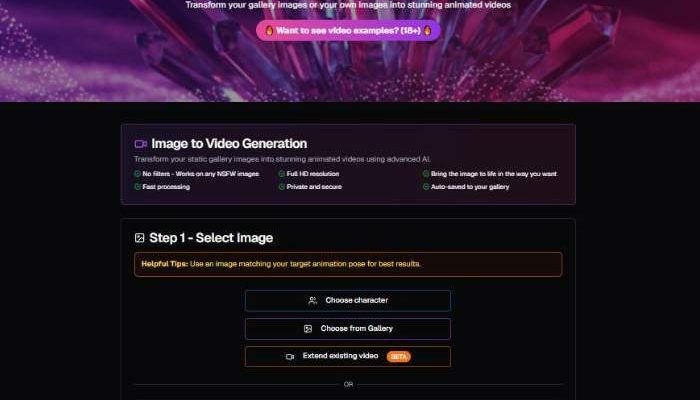Click the right fire emoji on the examples button
This screenshot has width=700, height=400.
(x=427, y=30)
